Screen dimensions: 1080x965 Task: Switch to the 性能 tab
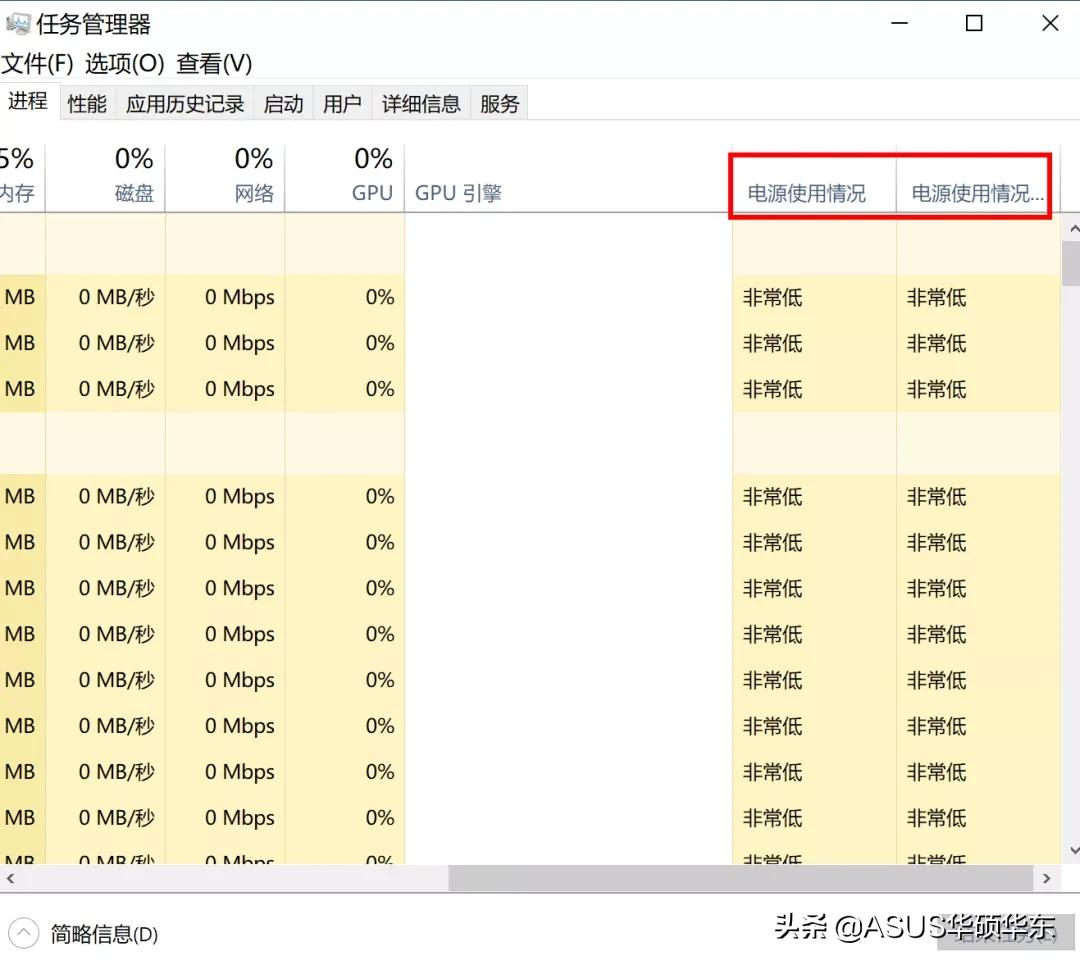(x=86, y=102)
